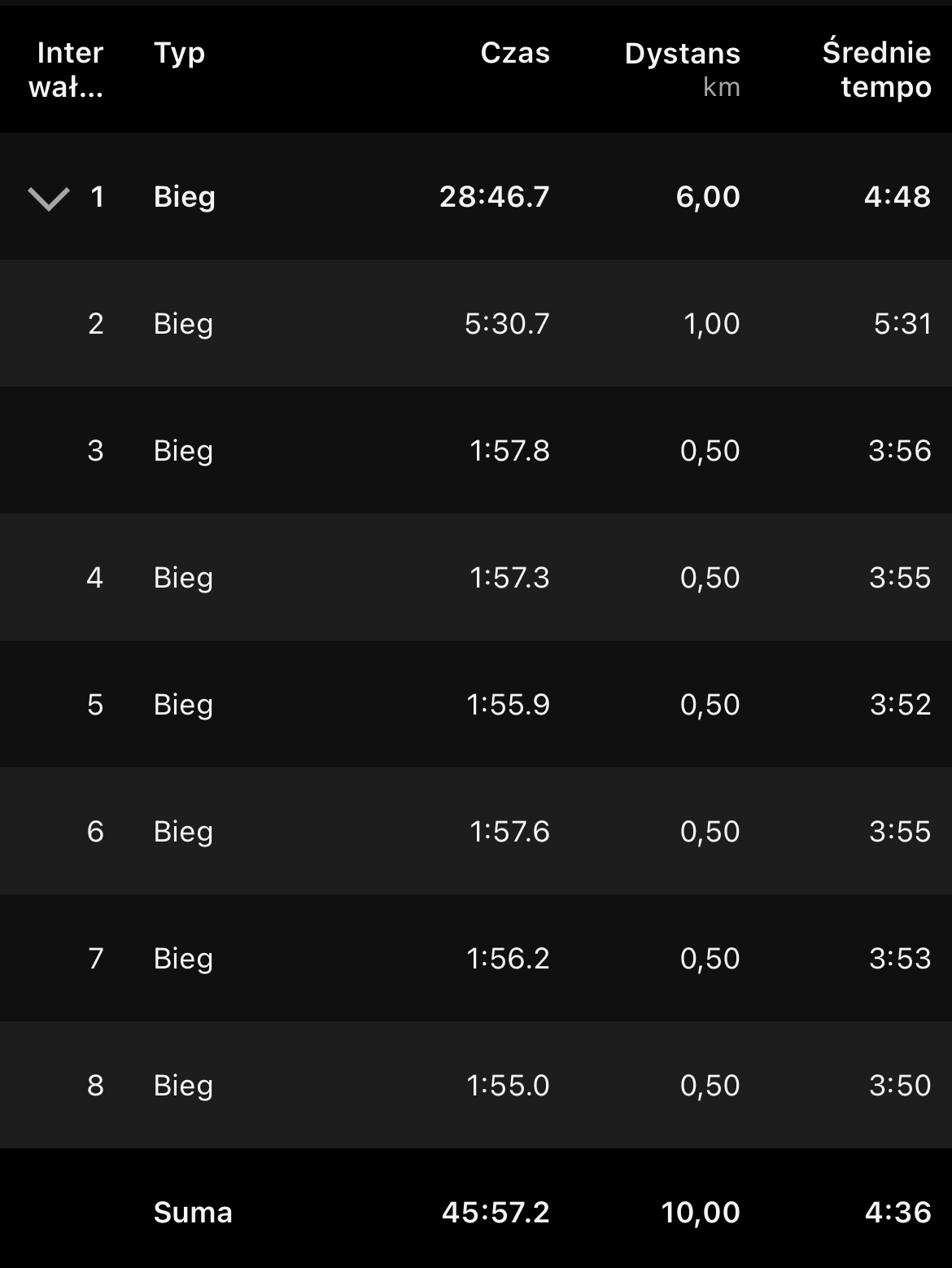952x1268 pixels.
Task: Click the Średnie tempo column header
Action: click(x=876, y=70)
